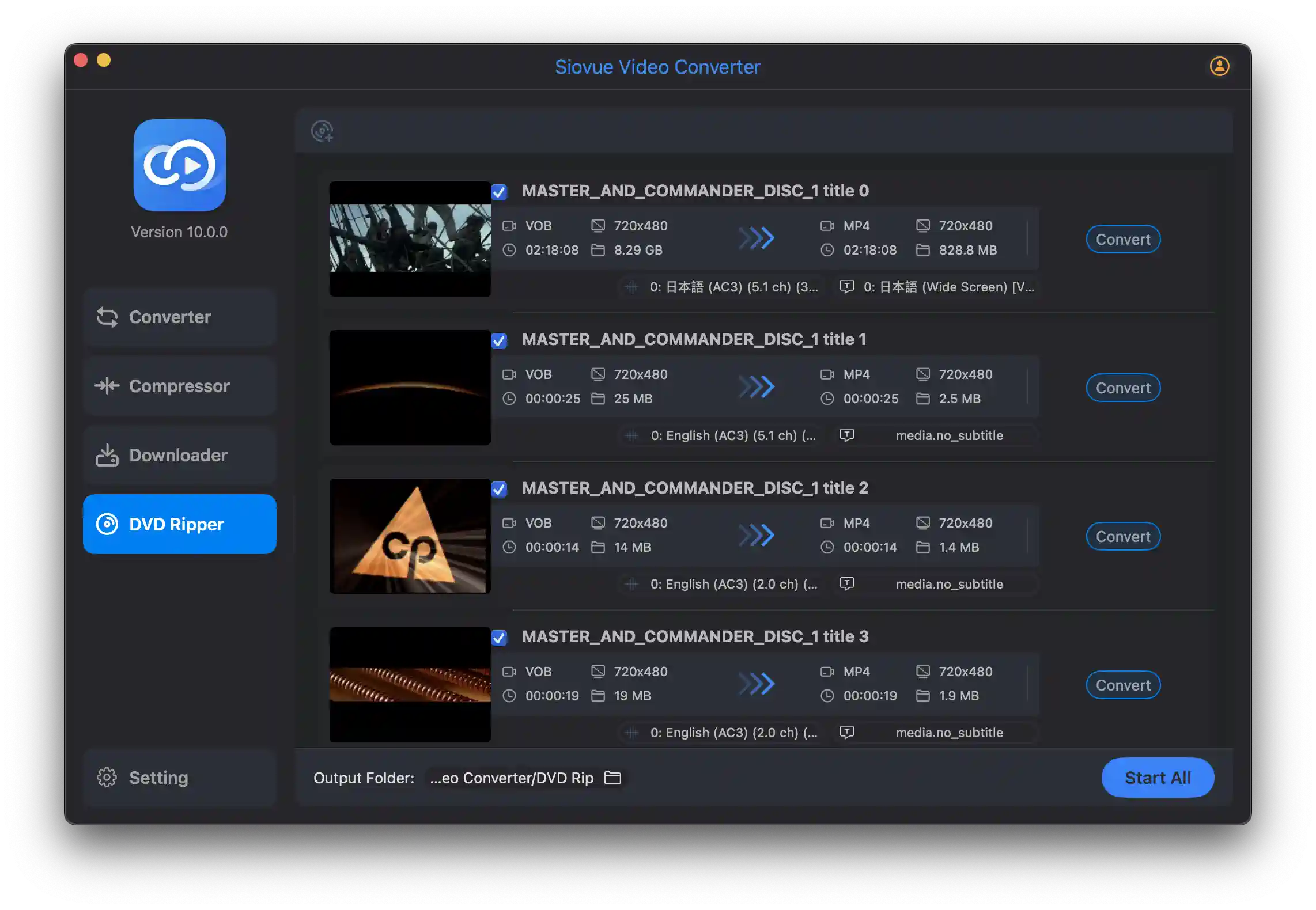Click title 0 subtitle icon

[846, 286]
